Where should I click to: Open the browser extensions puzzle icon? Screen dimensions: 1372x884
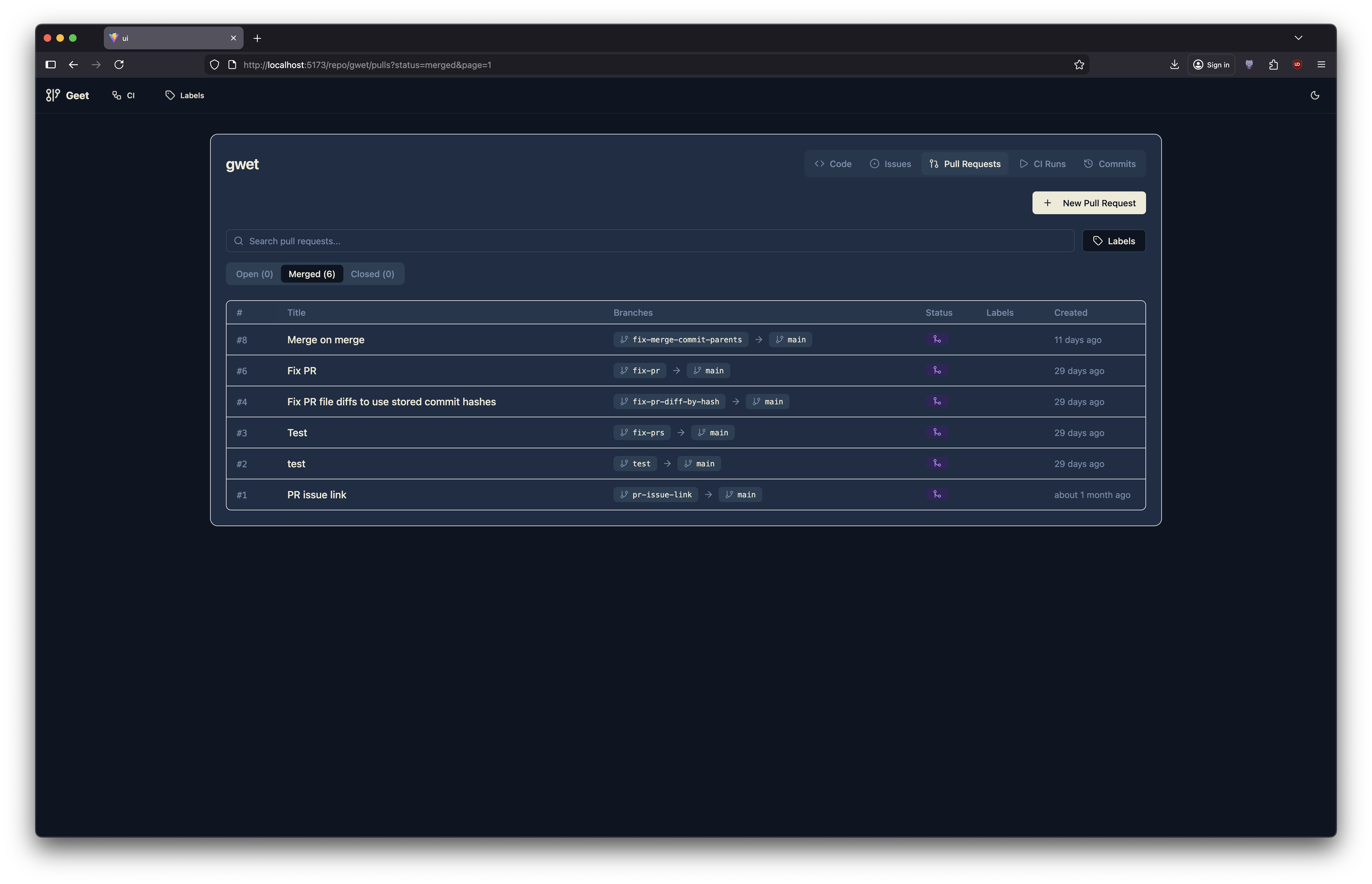point(1273,65)
